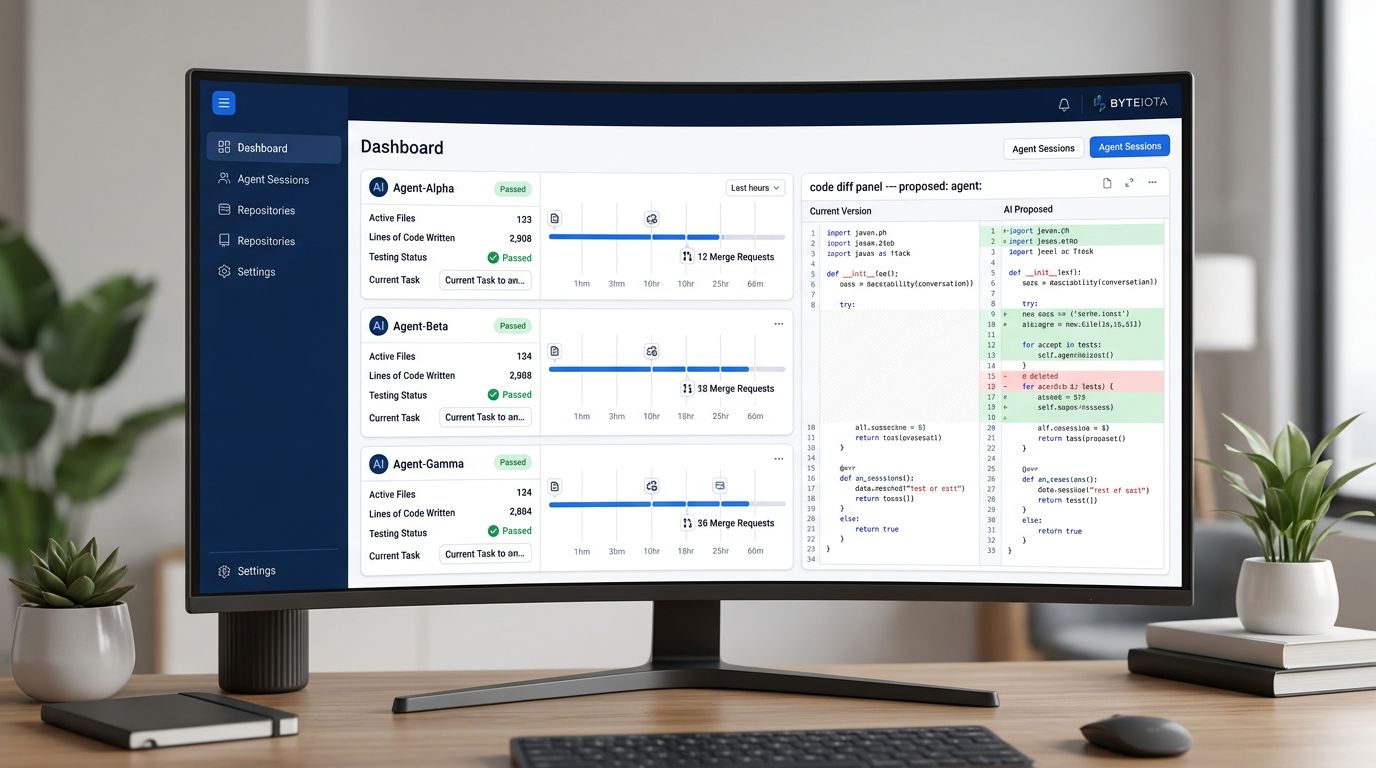Click the Agent-Gamma AI avatar
Screen dimensions: 1376x768
pyautogui.click(x=378, y=464)
